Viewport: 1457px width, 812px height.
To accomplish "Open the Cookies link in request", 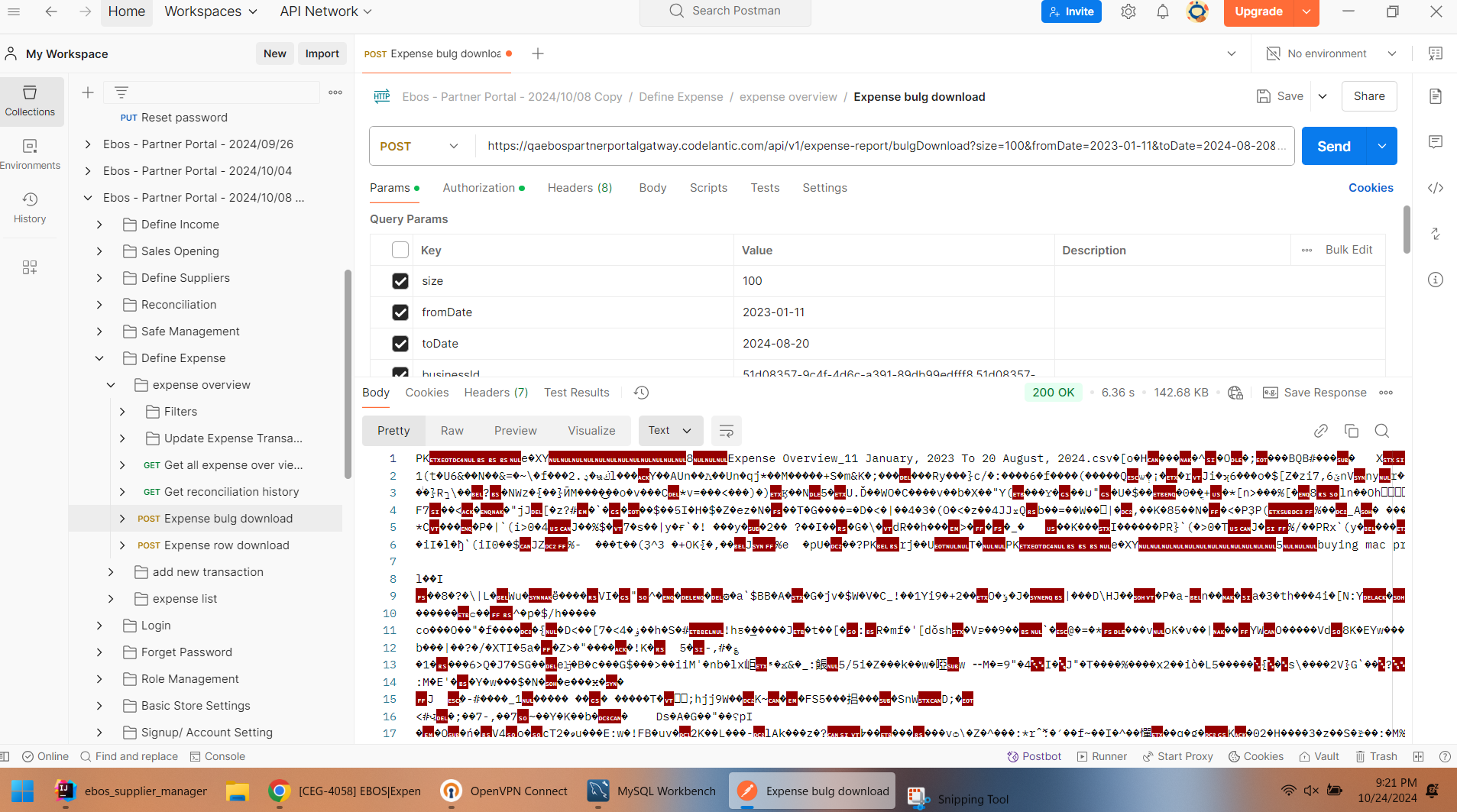I will pyautogui.click(x=1371, y=188).
